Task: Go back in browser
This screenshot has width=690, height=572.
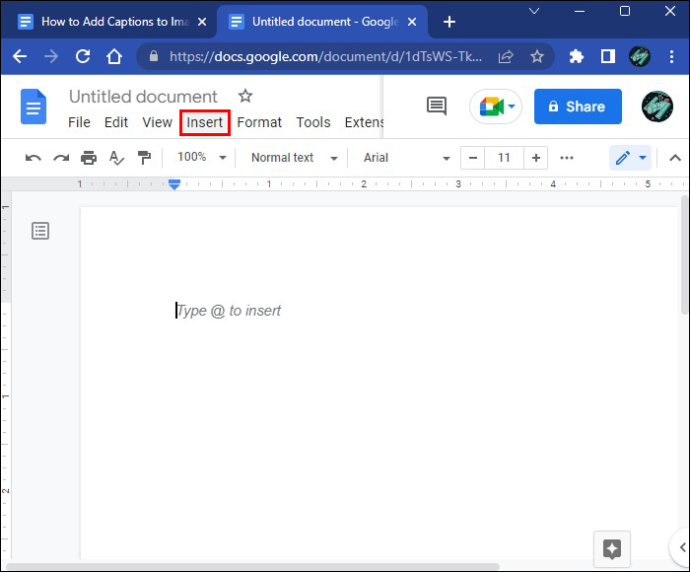Action: (x=20, y=56)
